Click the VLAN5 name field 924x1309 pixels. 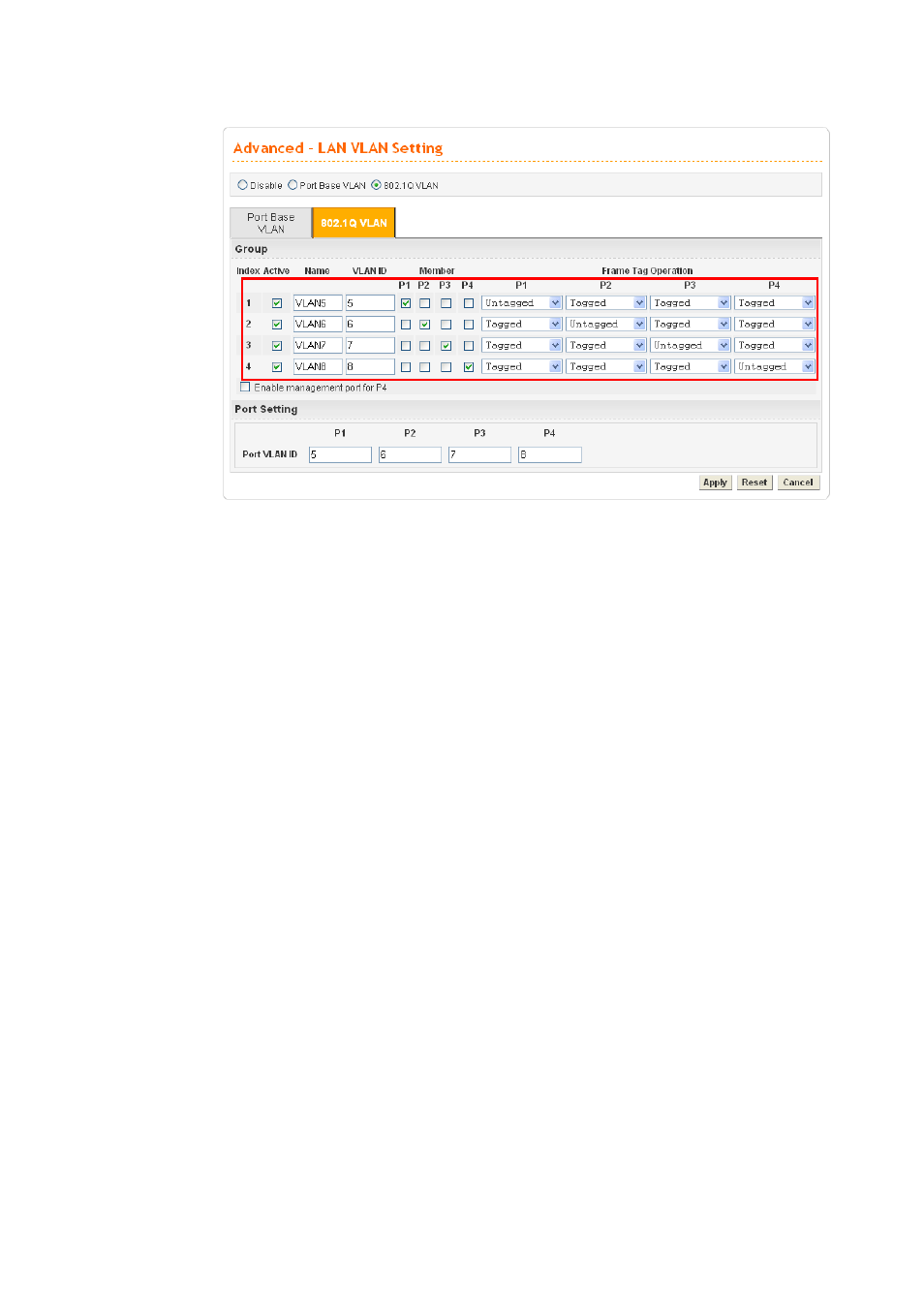click(318, 303)
